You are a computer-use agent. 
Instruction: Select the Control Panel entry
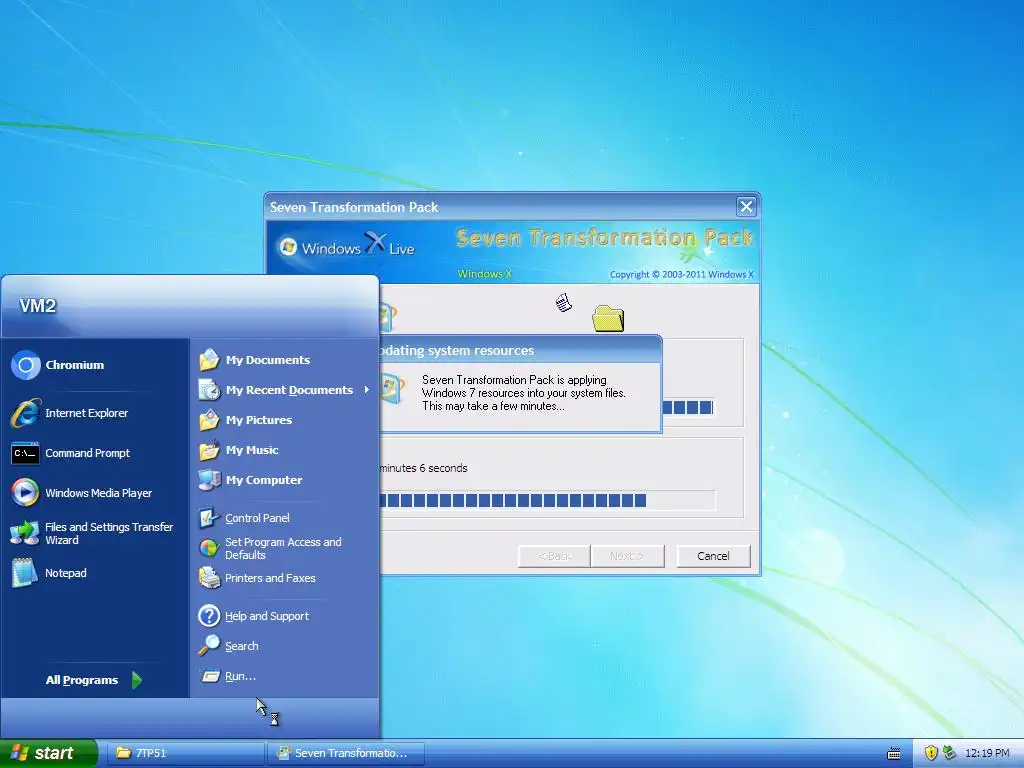tap(257, 518)
